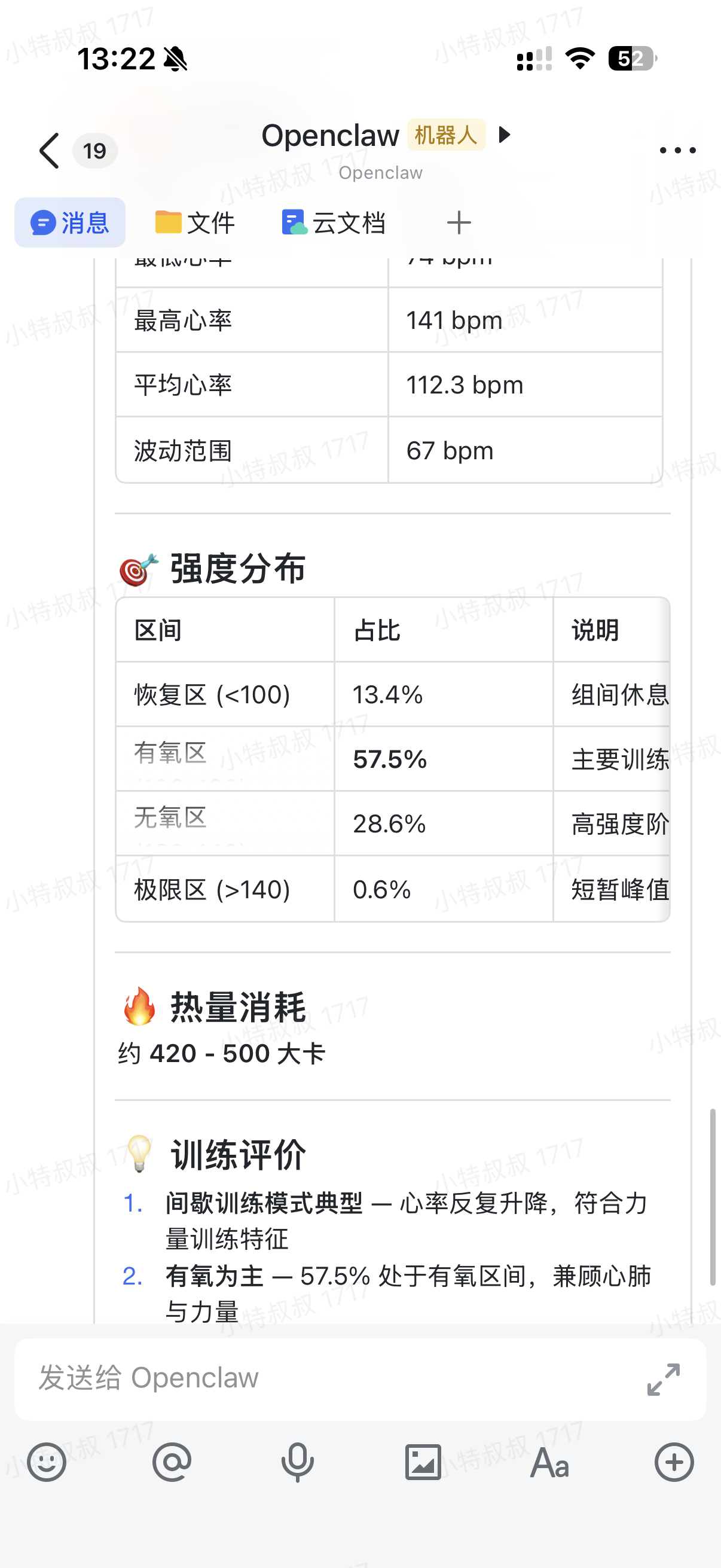This screenshot has height=1568, width=721.
Task: Select the Aa text formatting icon
Action: 548,1463
